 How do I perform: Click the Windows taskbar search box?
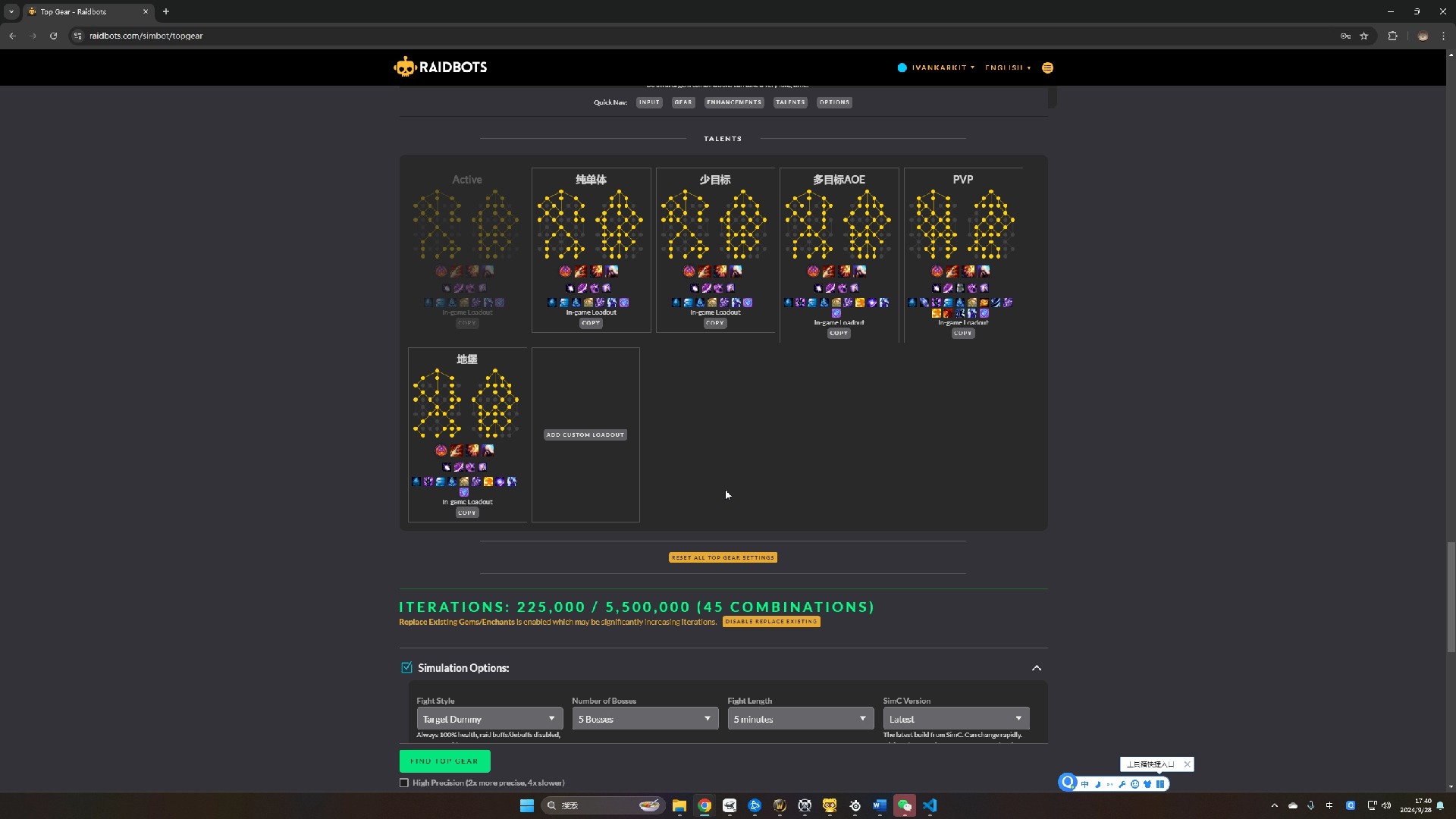coord(603,805)
